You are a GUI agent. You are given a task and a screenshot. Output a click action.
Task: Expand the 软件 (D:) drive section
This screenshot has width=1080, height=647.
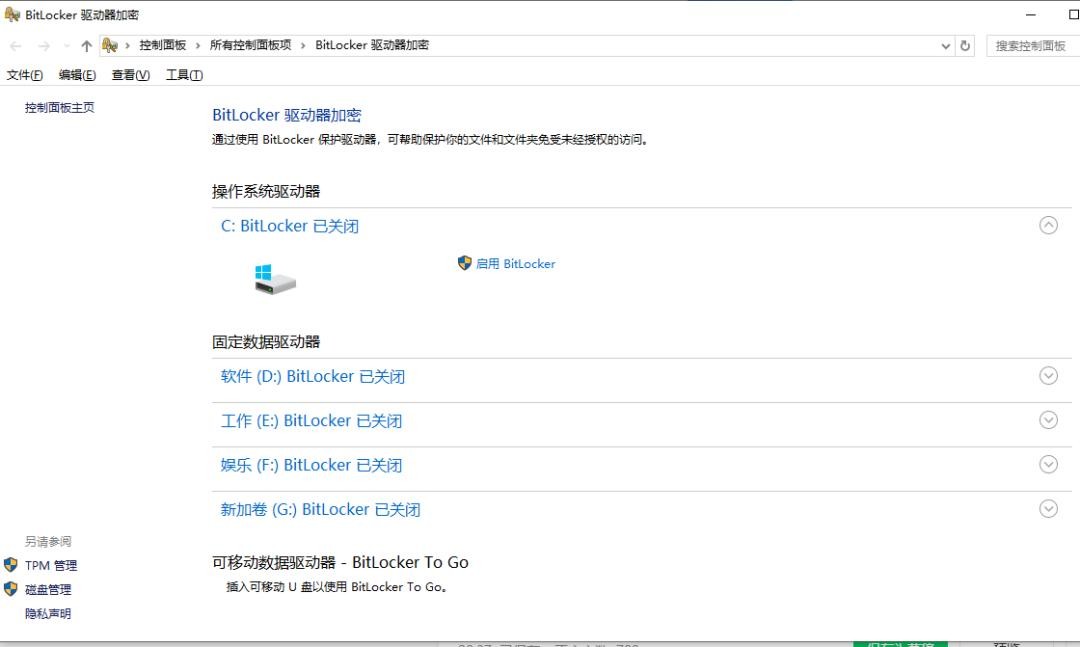click(x=1048, y=376)
